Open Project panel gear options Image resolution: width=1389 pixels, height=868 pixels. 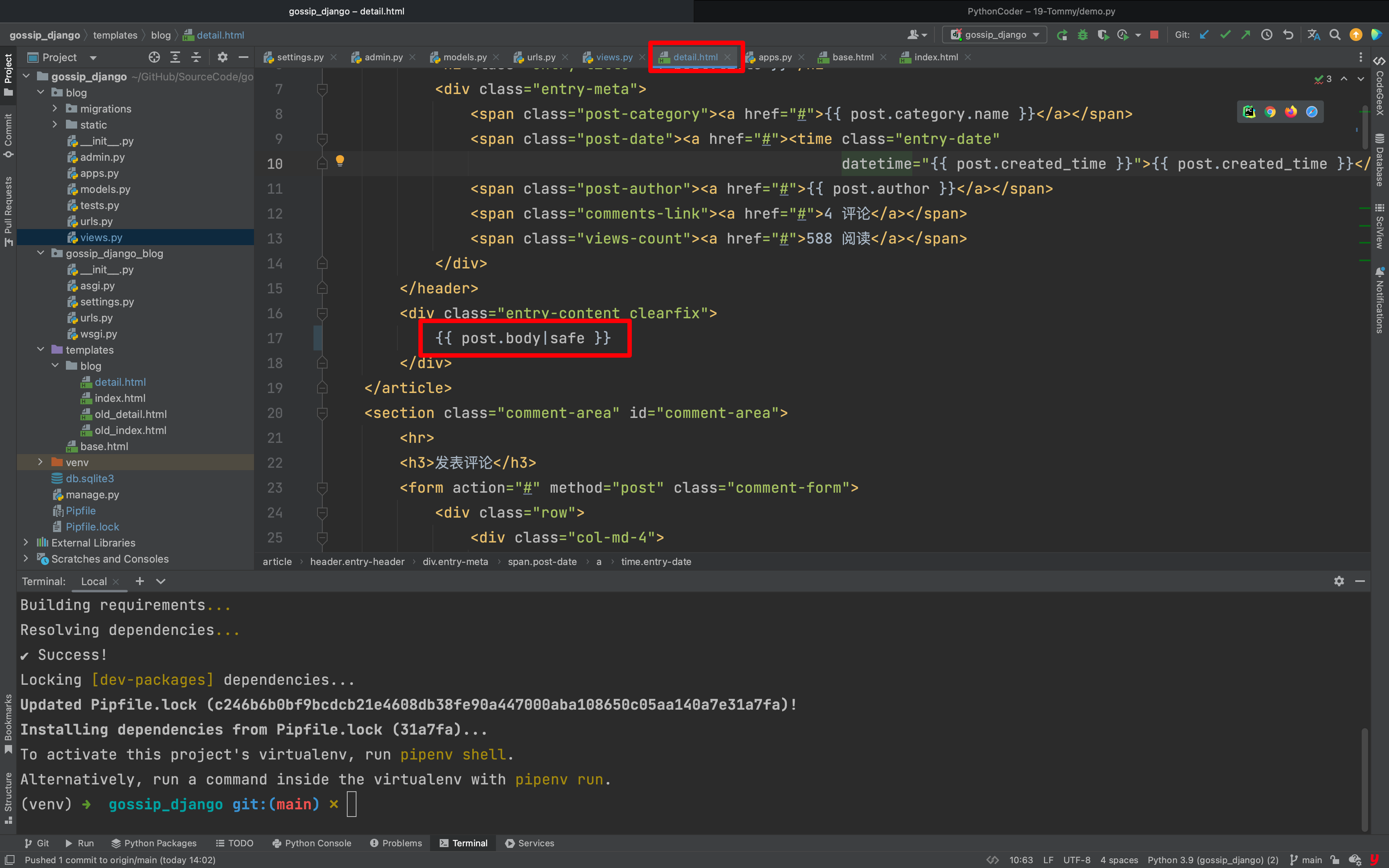click(223, 57)
